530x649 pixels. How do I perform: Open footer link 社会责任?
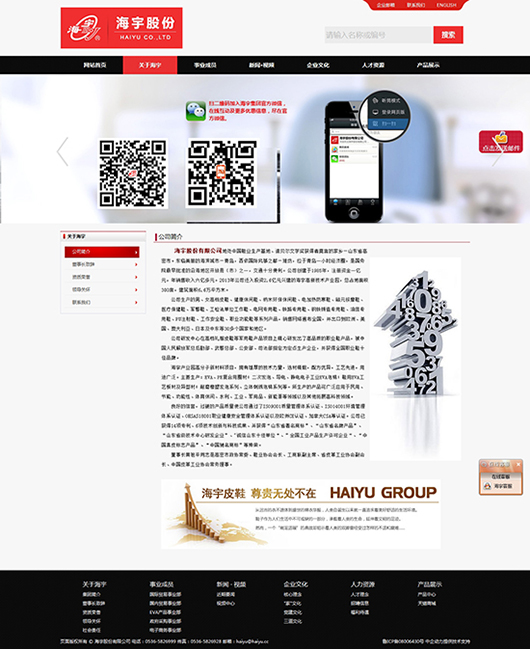click(x=91, y=630)
